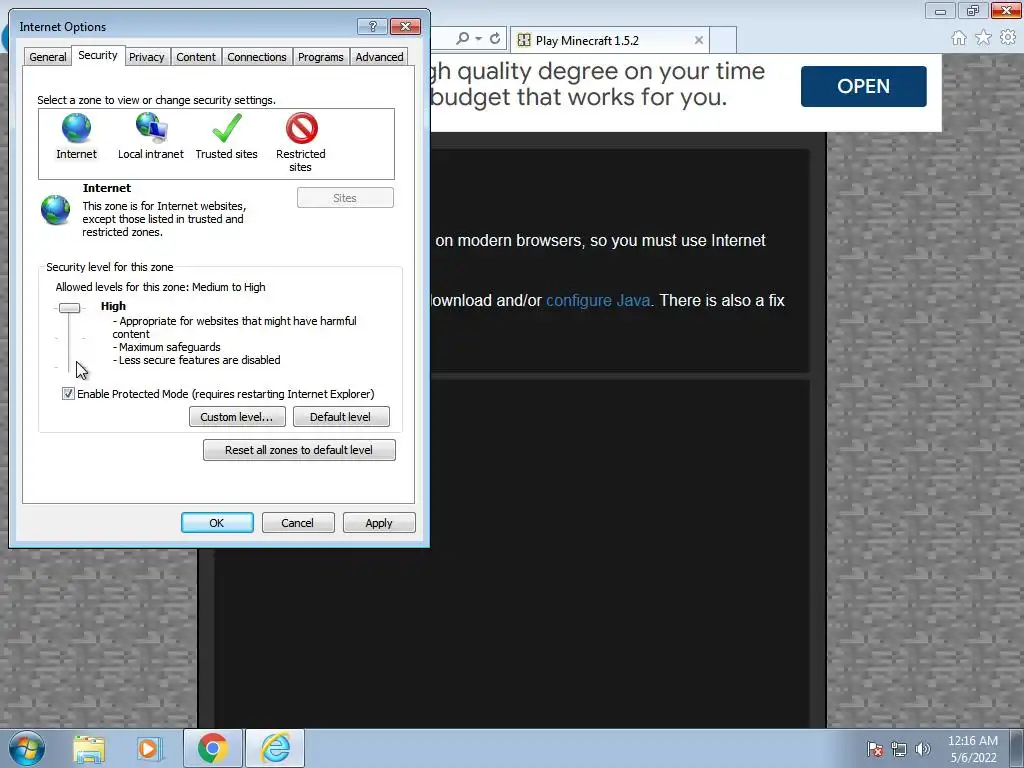Click the Minecraft favicon on the browser tab

pyautogui.click(x=524, y=40)
